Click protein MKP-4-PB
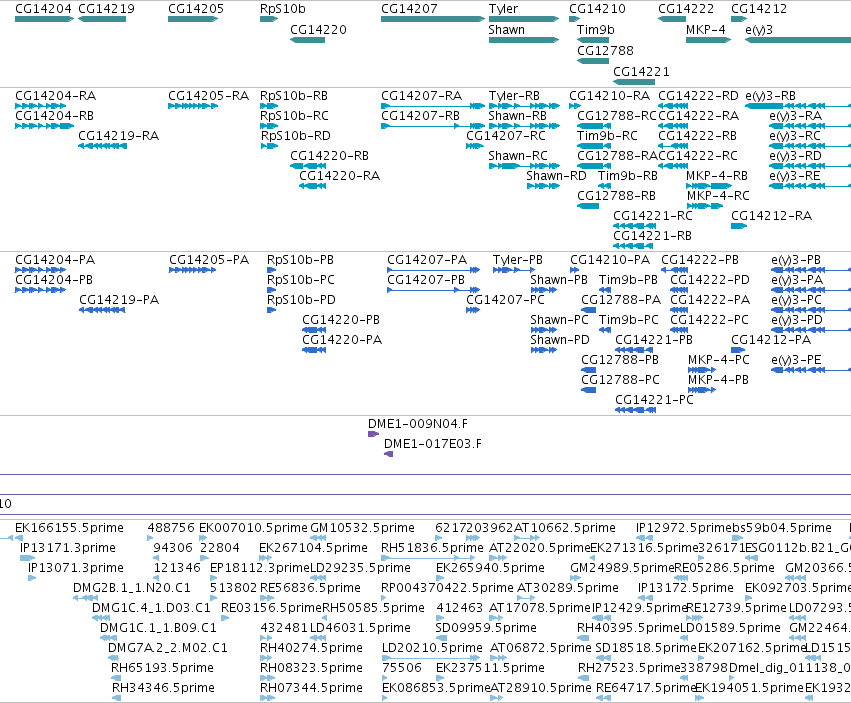This screenshot has width=851, height=703. coord(718,379)
